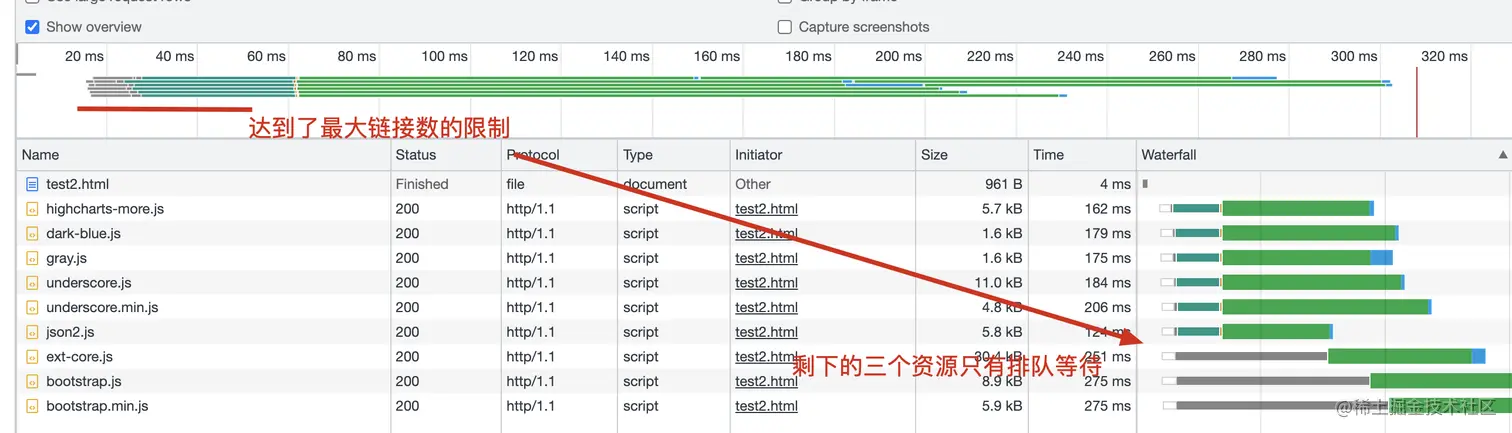Follow test2.html initiator link for gray.js

[x=766, y=258]
